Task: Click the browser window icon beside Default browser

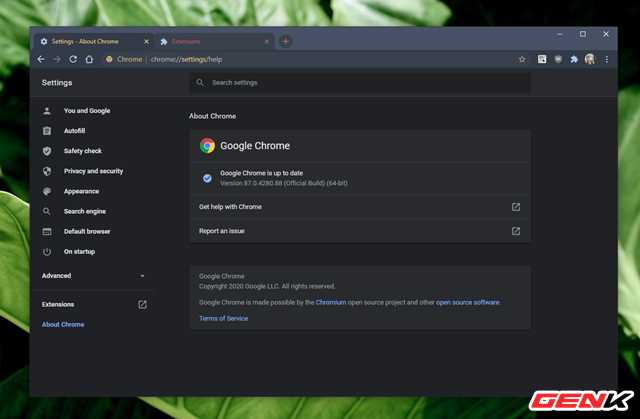Action: tap(47, 231)
